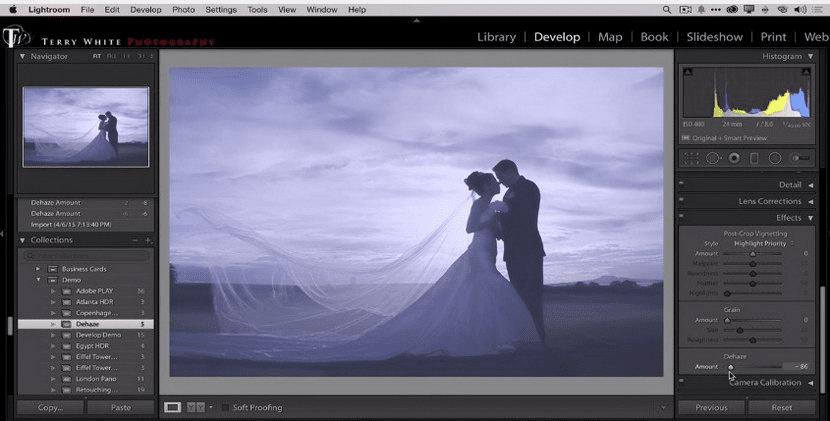This screenshot has height=421, width=830.
Task: Enable the Soft Proofing checkbox
Action: pyautogui.click(x=225, y=407)
